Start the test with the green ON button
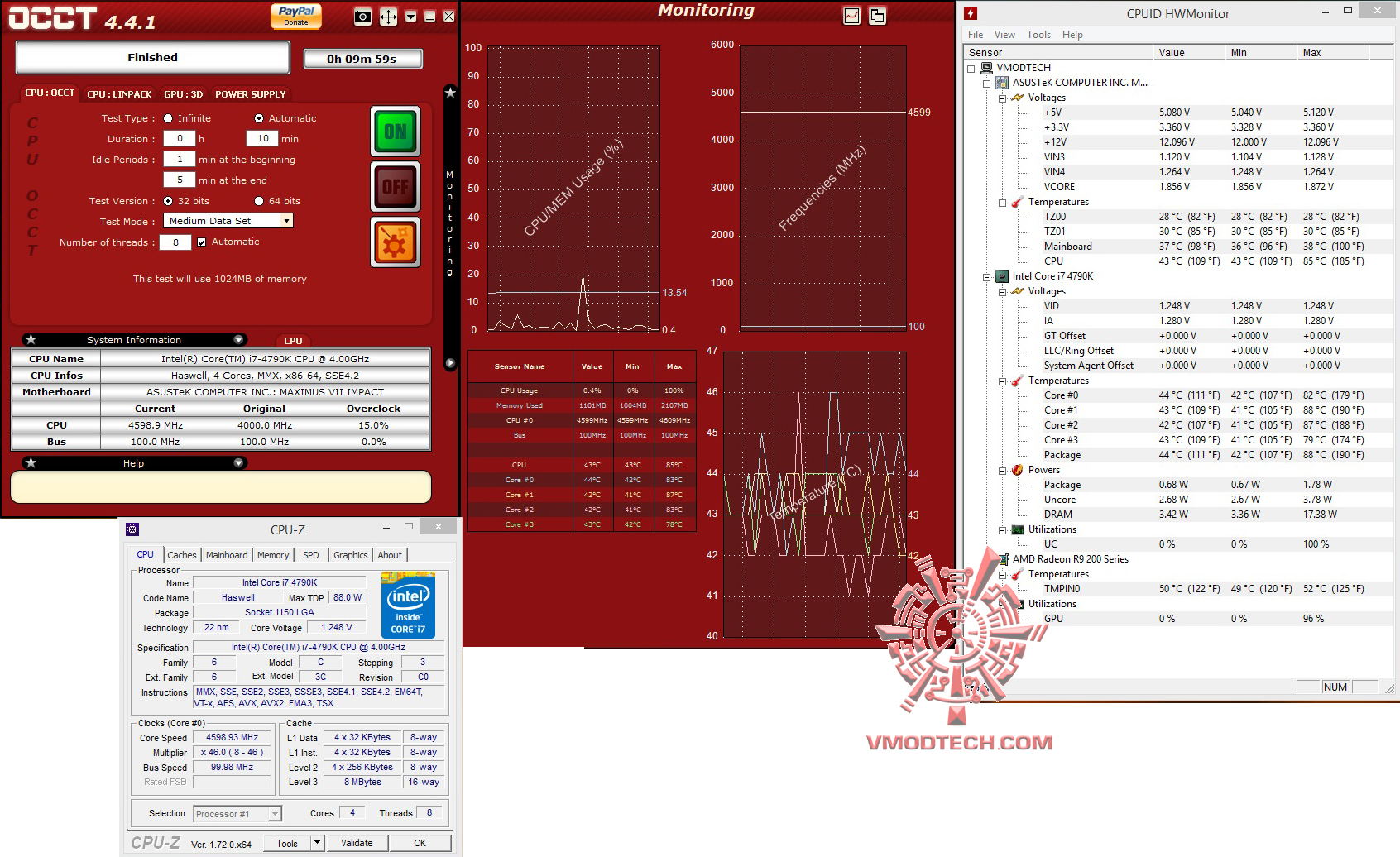Screen dimensions: 1400x857 point(396,132)
